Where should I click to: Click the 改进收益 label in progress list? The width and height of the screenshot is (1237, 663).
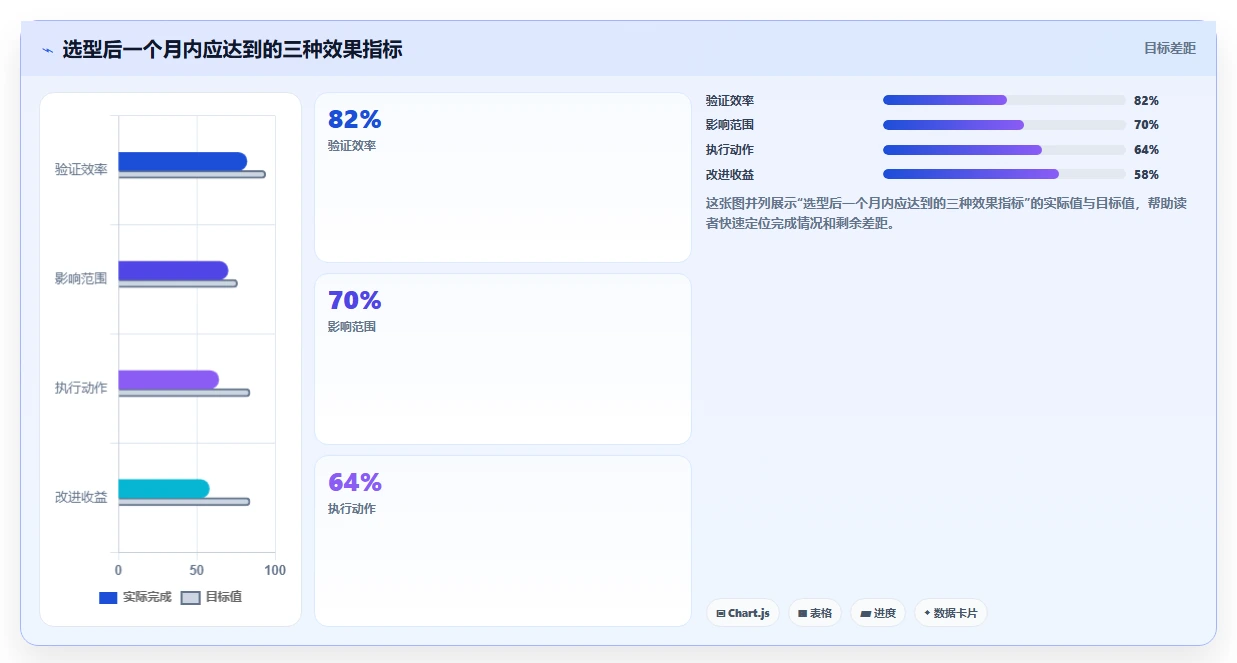click(730, 174)
